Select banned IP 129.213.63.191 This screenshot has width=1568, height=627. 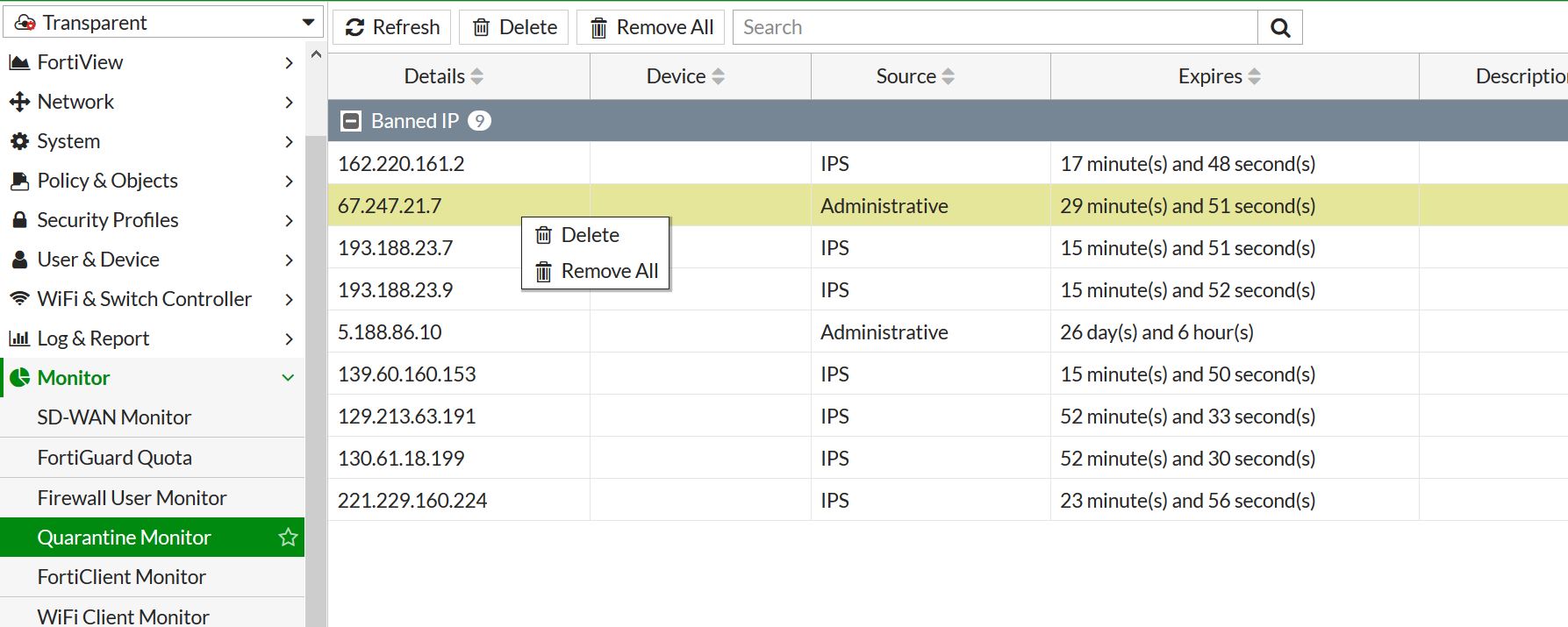coord(407,417)
